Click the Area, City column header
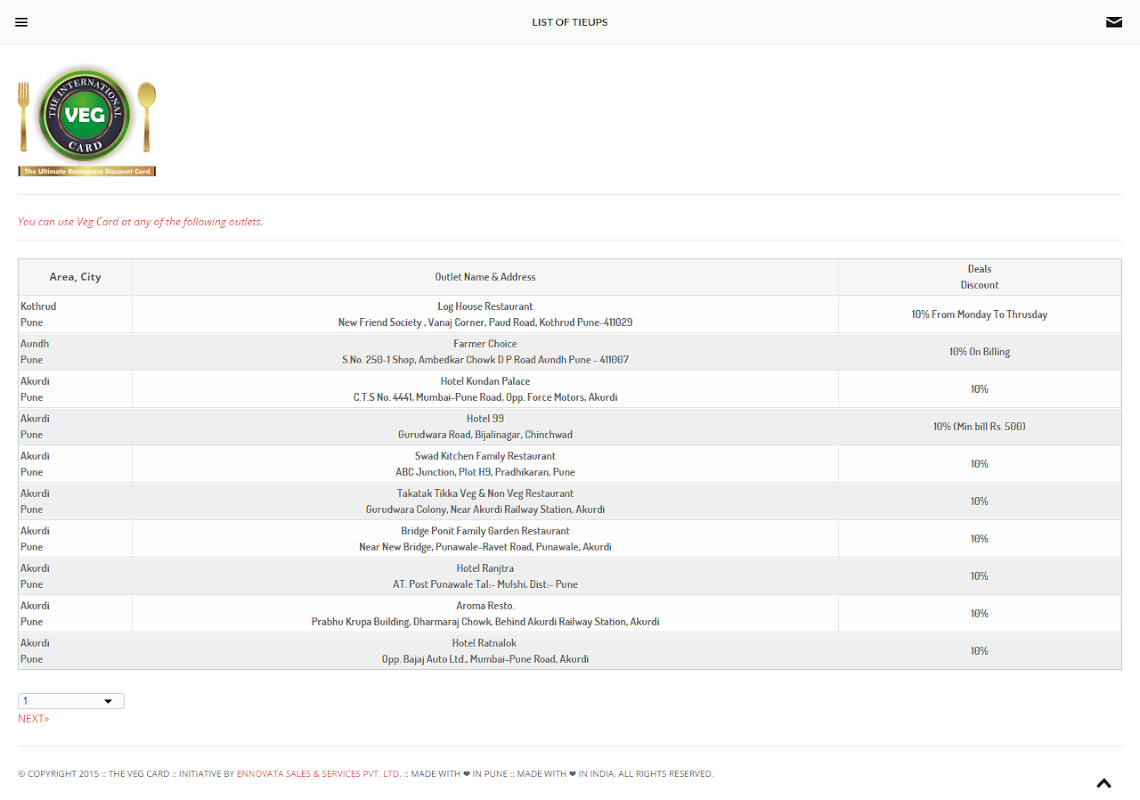This screenshot has height=800, width=1140. click(x=75, y=277)
